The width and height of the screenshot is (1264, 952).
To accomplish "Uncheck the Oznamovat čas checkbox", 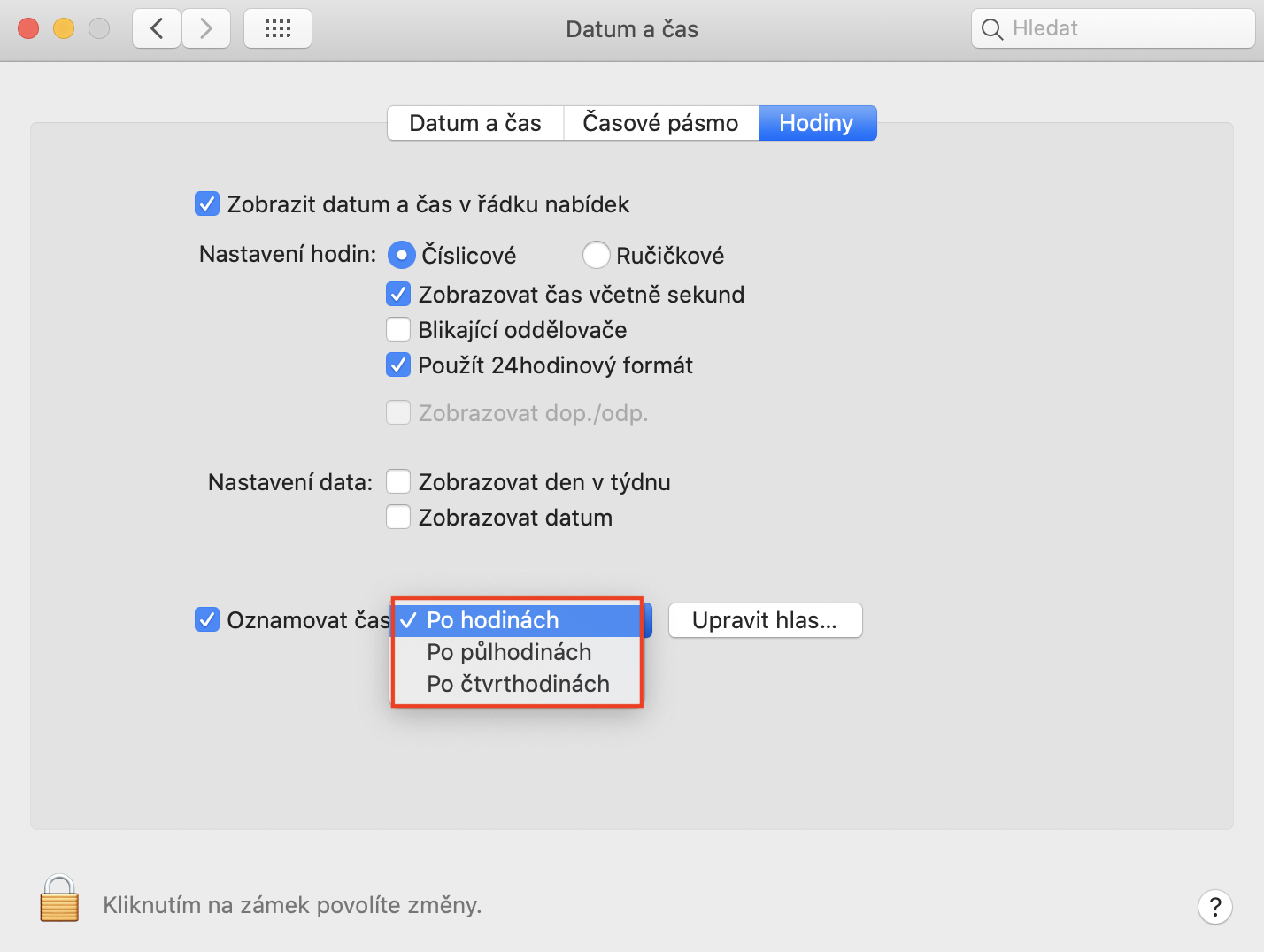I will [x=207, y=619].
